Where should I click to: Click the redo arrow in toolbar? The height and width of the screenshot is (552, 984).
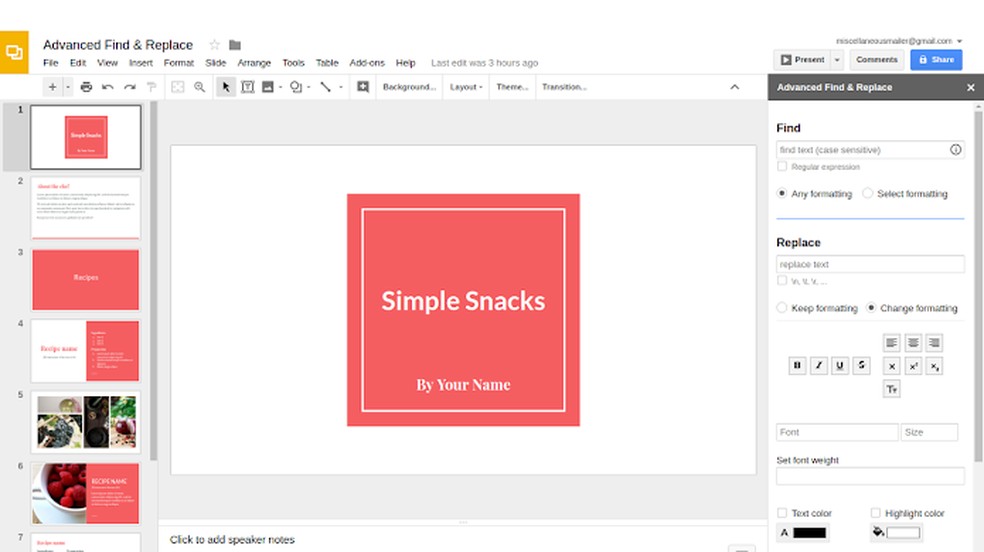[x=130, y=87]
